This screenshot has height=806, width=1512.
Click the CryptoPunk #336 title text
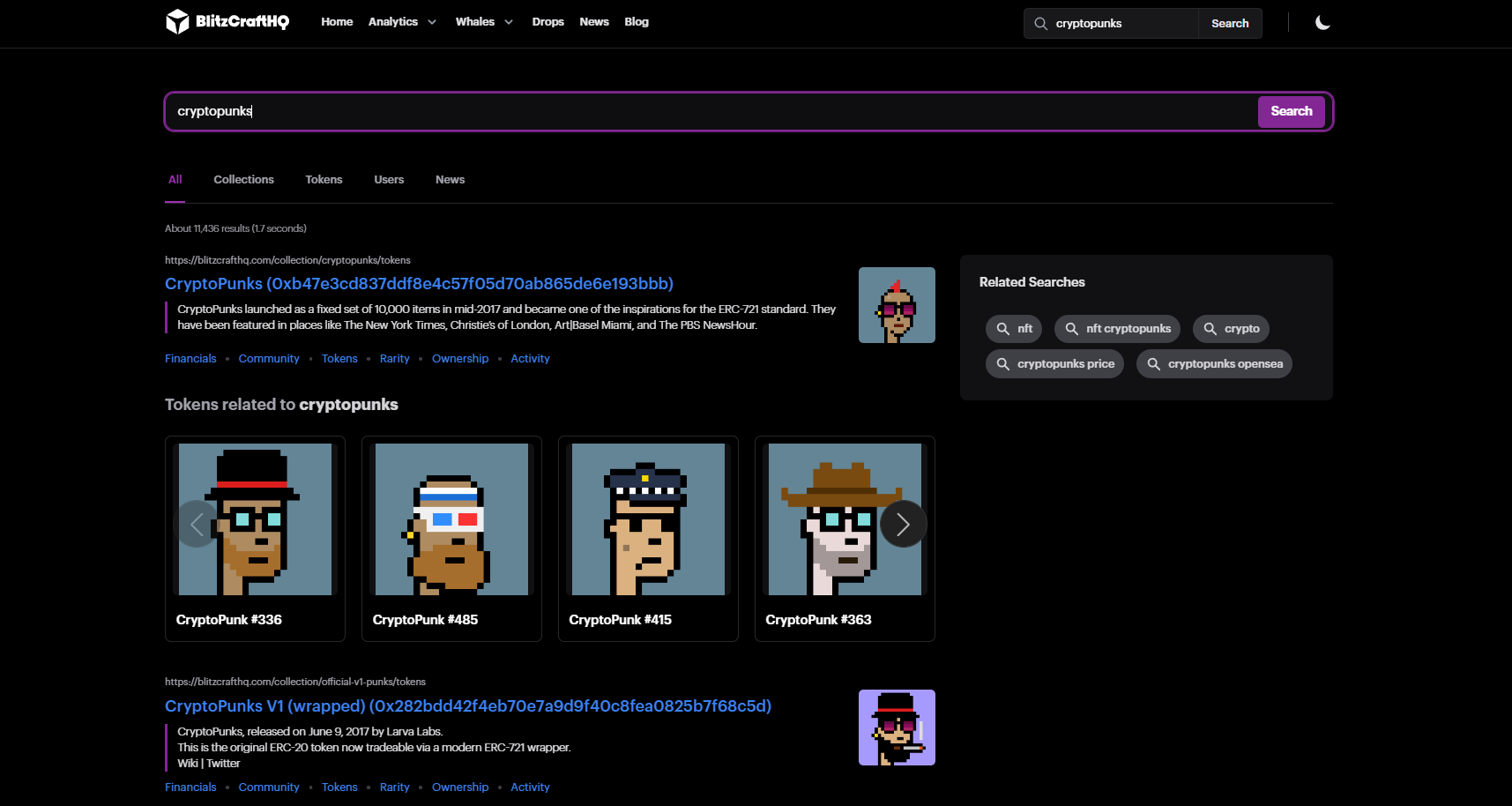click(x=229, y=620)
